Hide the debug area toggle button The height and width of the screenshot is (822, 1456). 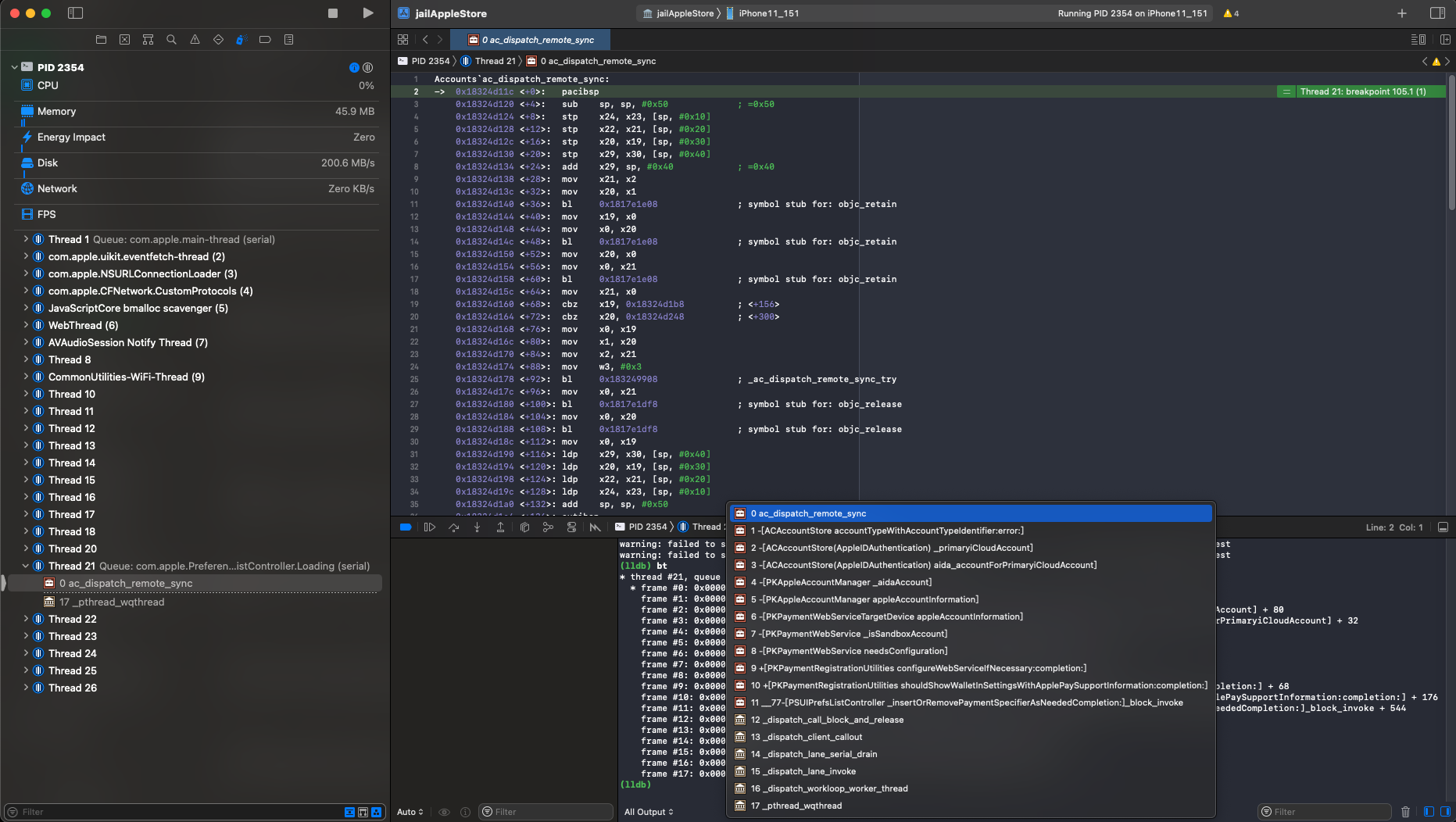point(1443,527)
